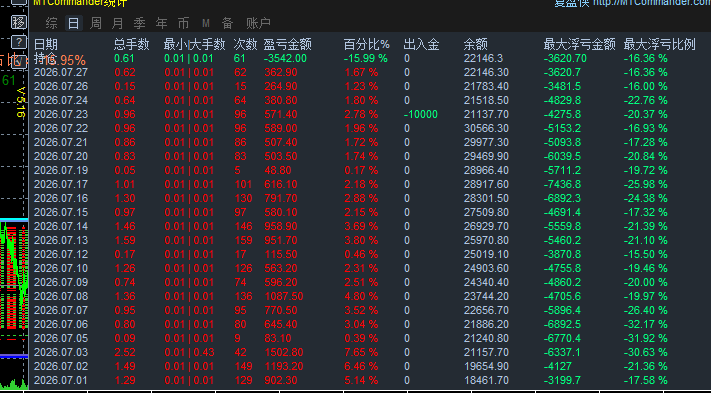Click the 余额 column header
Screen dimensions: 711x393
(476, 44)
